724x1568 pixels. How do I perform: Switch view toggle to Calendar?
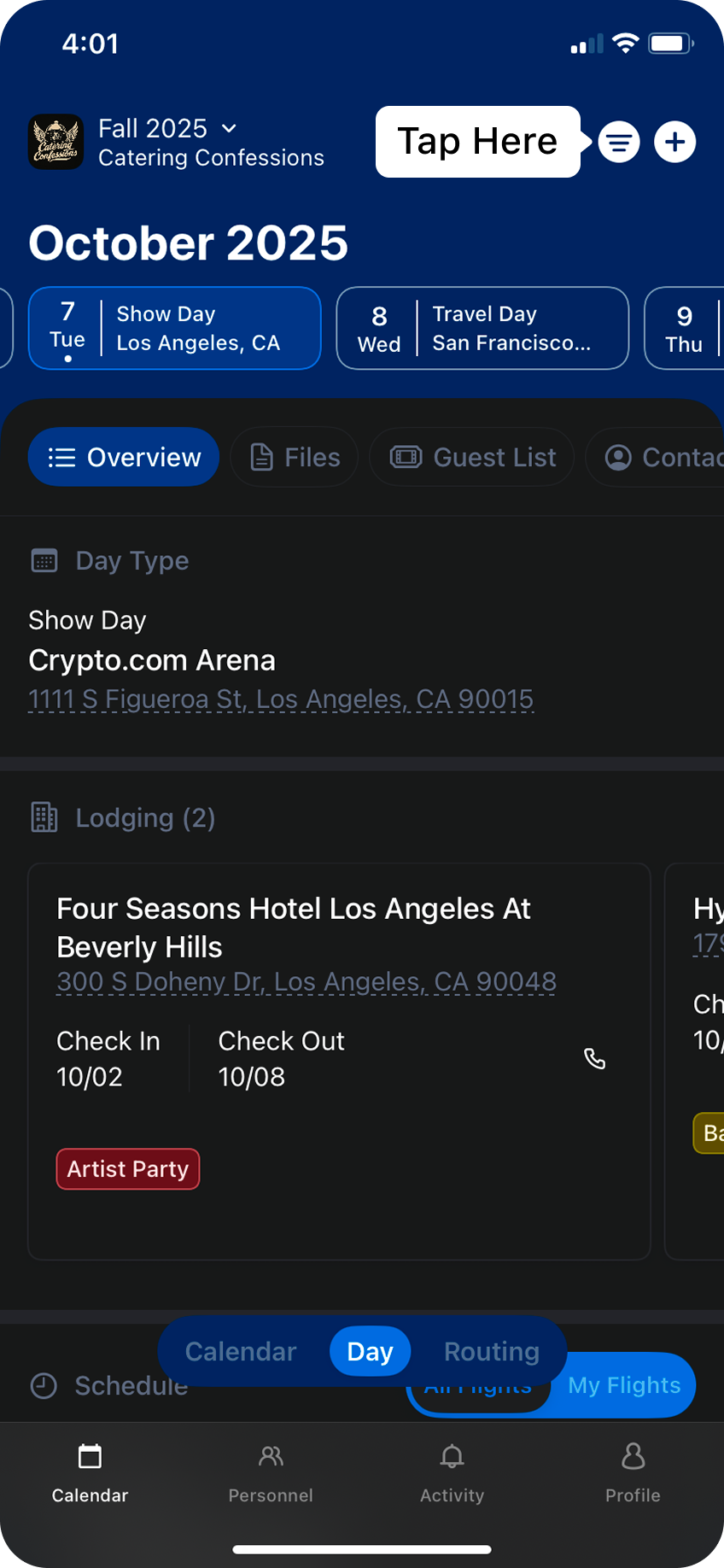241,1351
